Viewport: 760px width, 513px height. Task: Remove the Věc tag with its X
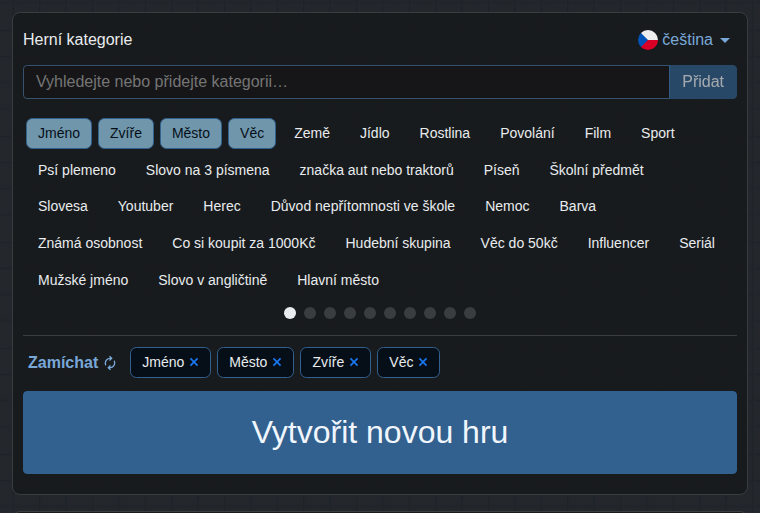[423, 362]
